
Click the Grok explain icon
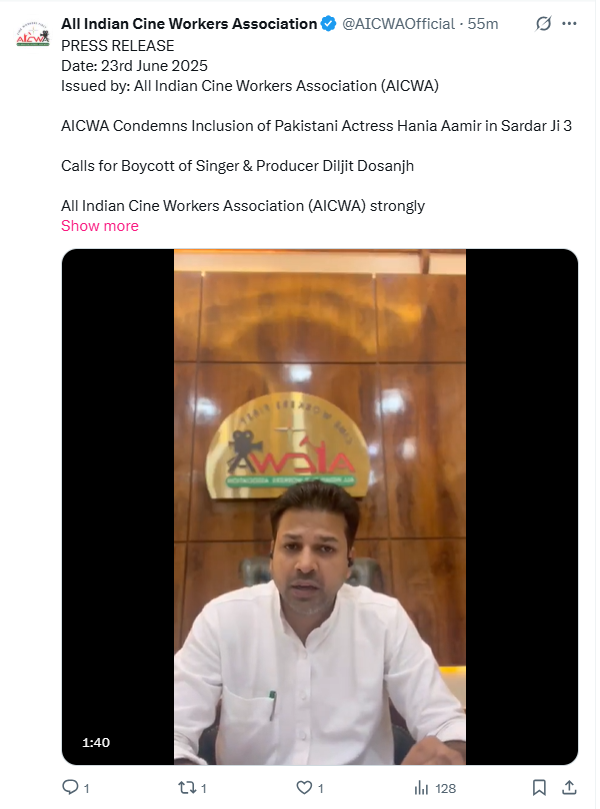click(x=543, y=23)
